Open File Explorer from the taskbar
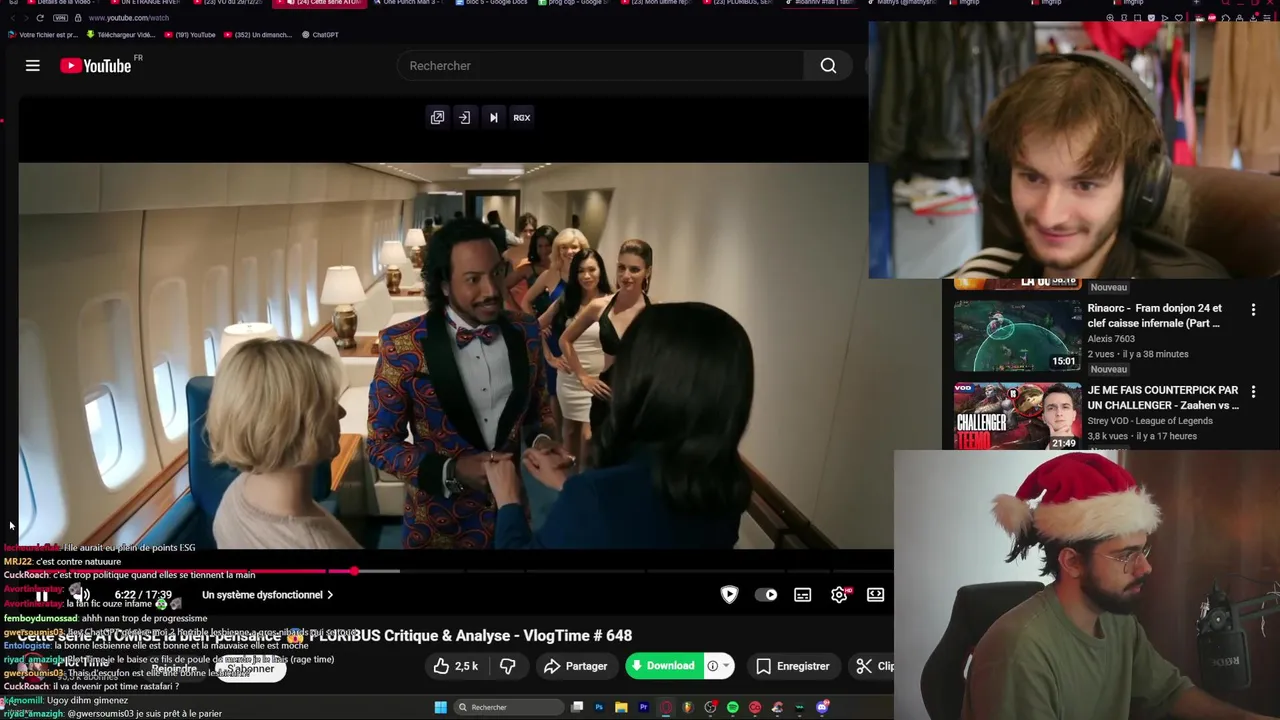The width and height of the screenshot is (1280, 720). 621,707
